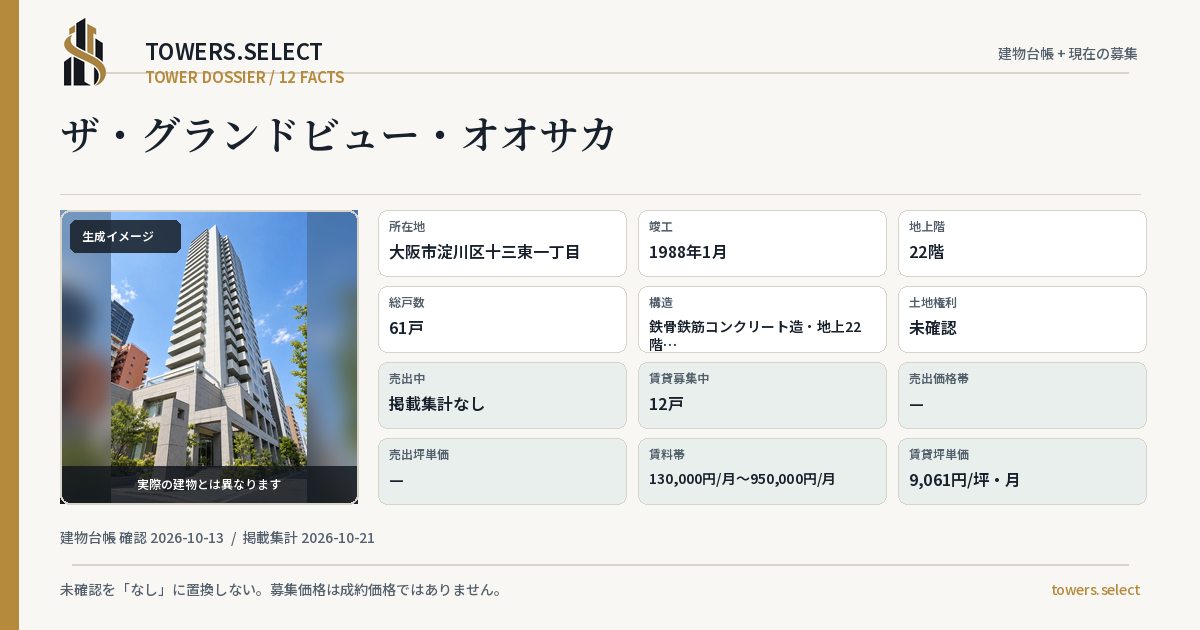This screenshot has height=630, width=1200.
Task: Click the 構造 value 鉄骨鉄筋コンクリート造
Action: 755,335
